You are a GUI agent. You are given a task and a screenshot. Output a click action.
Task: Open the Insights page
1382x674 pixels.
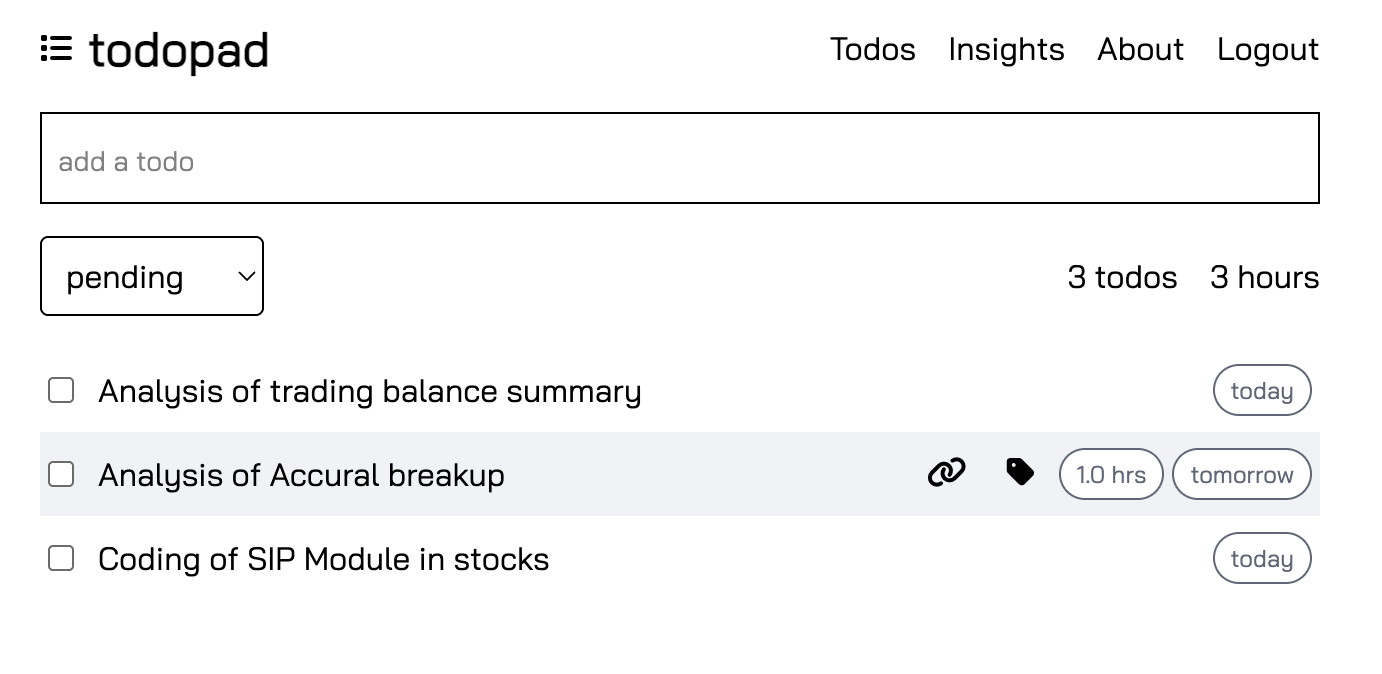click(1006, 49)
